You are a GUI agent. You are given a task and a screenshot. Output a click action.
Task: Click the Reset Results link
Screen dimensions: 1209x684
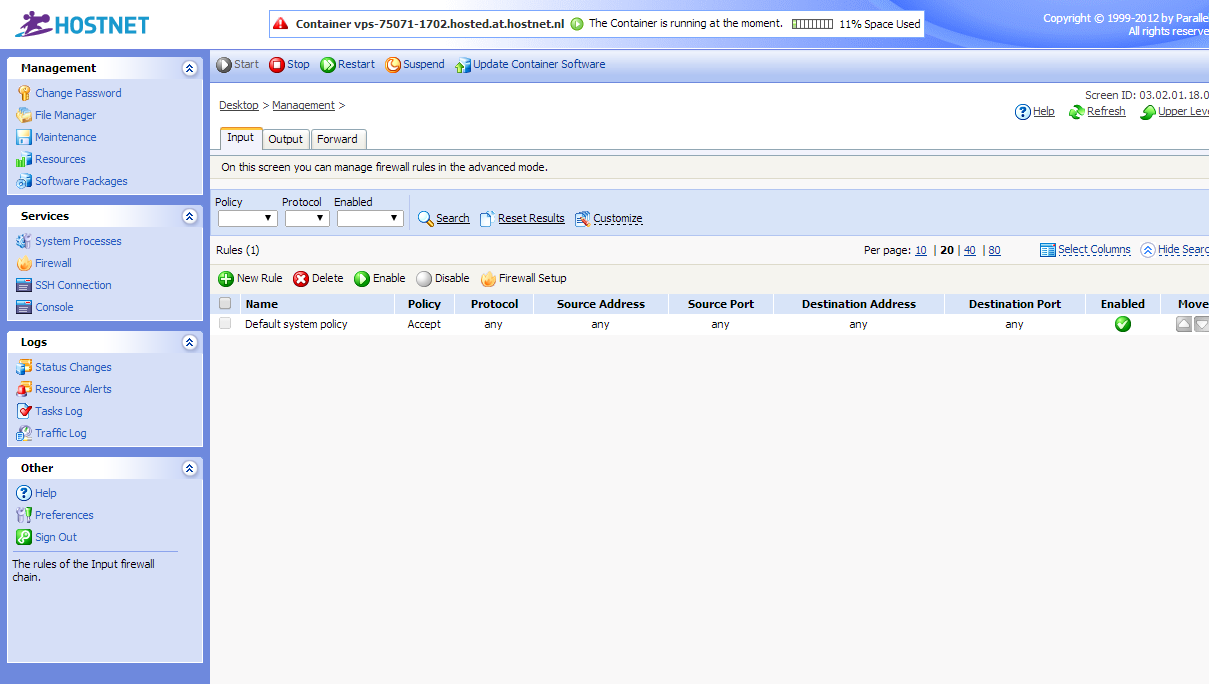click(x=531, y=218)
